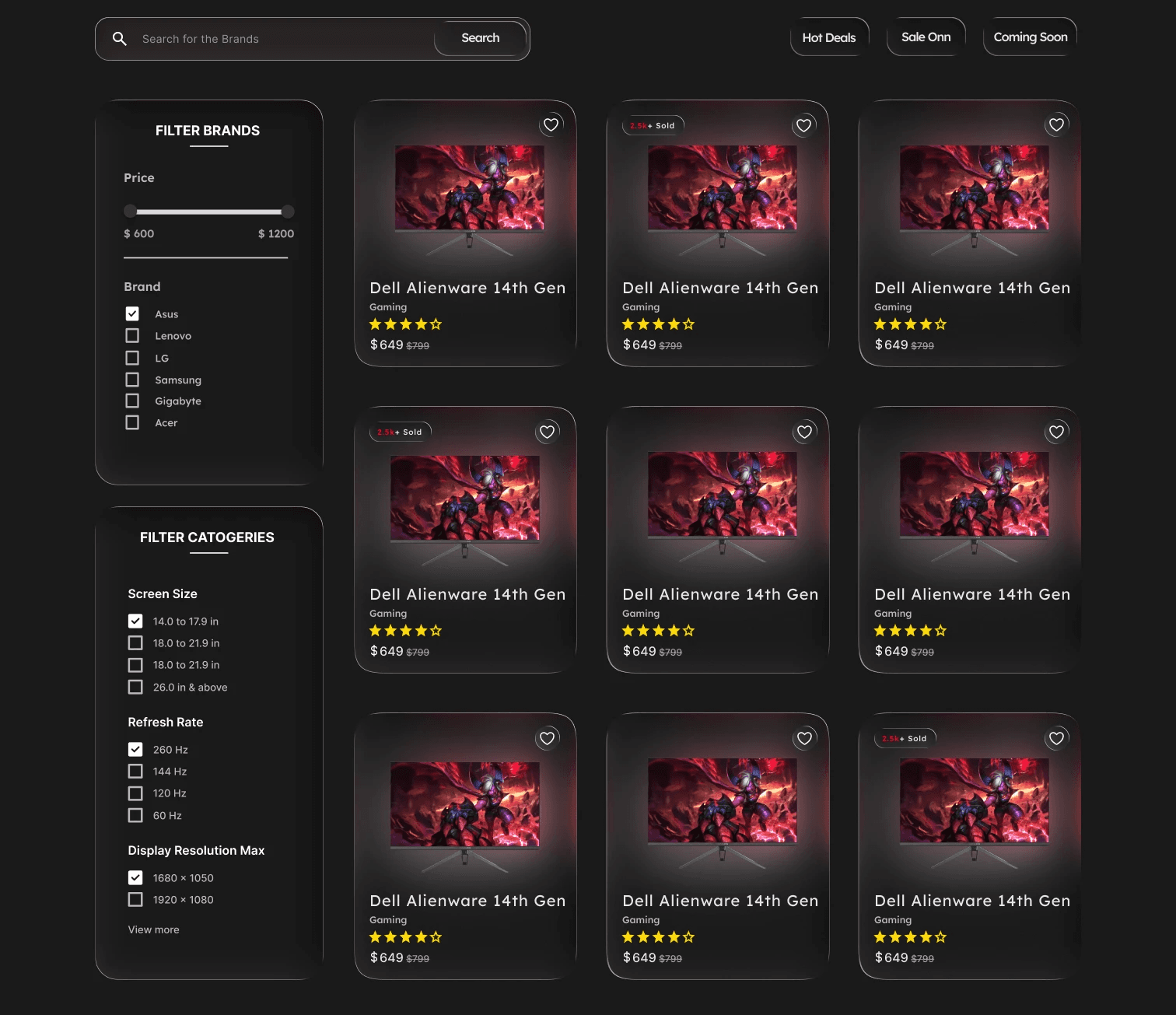Uncheck the 14.0 to 17.9 in screen size
This screenshot has width=1176, height=1015.
tap(135, 621)
